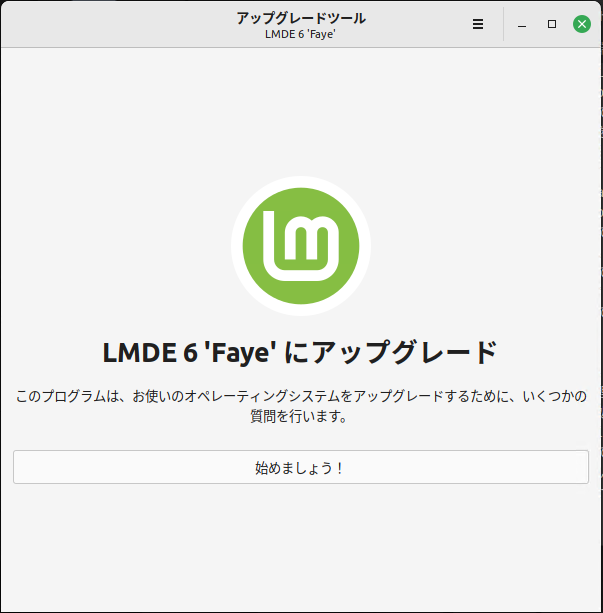Click the アップグレードツール window title

[301, 18]
